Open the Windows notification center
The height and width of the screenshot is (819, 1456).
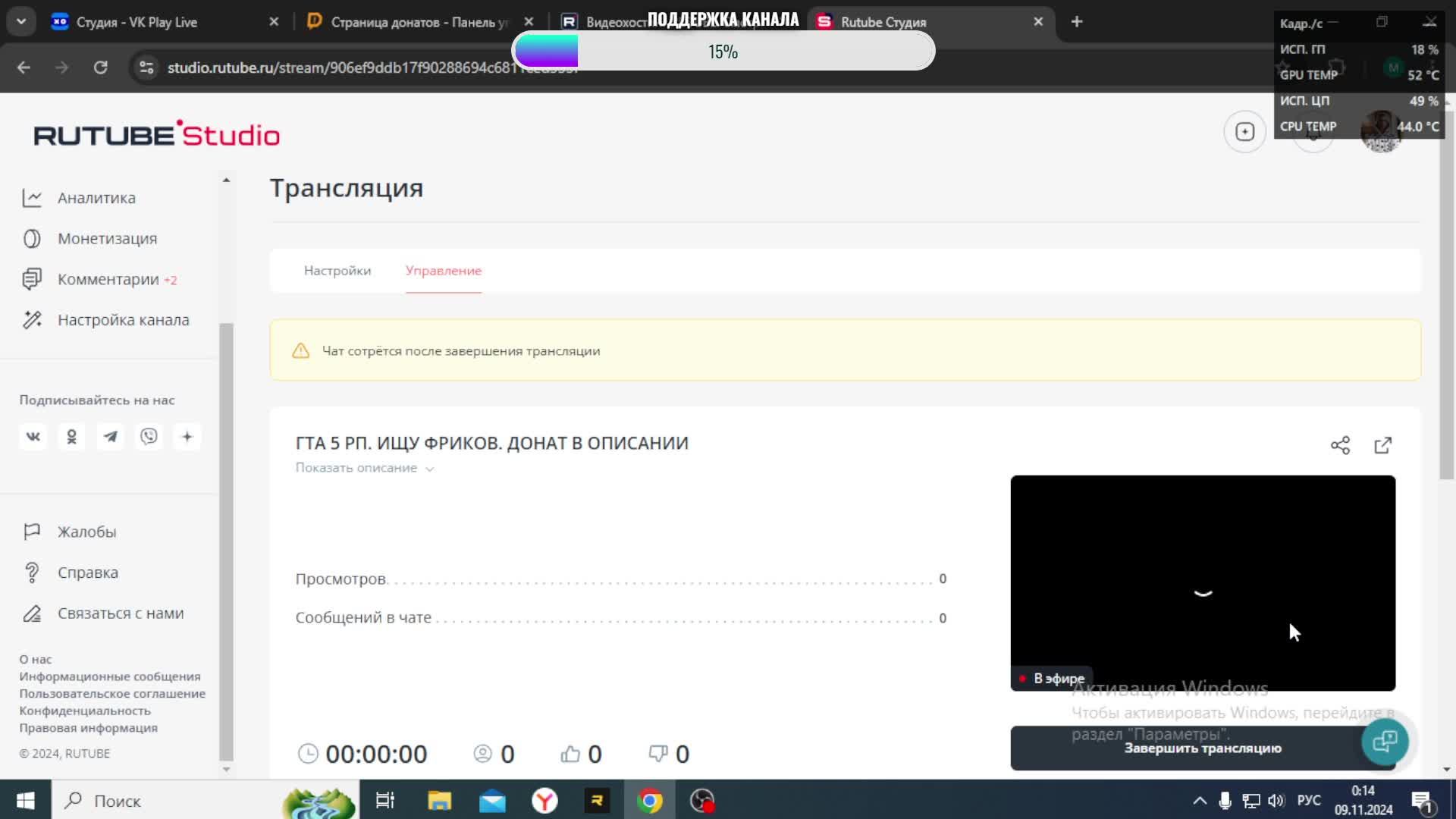tap(1421, 801)
